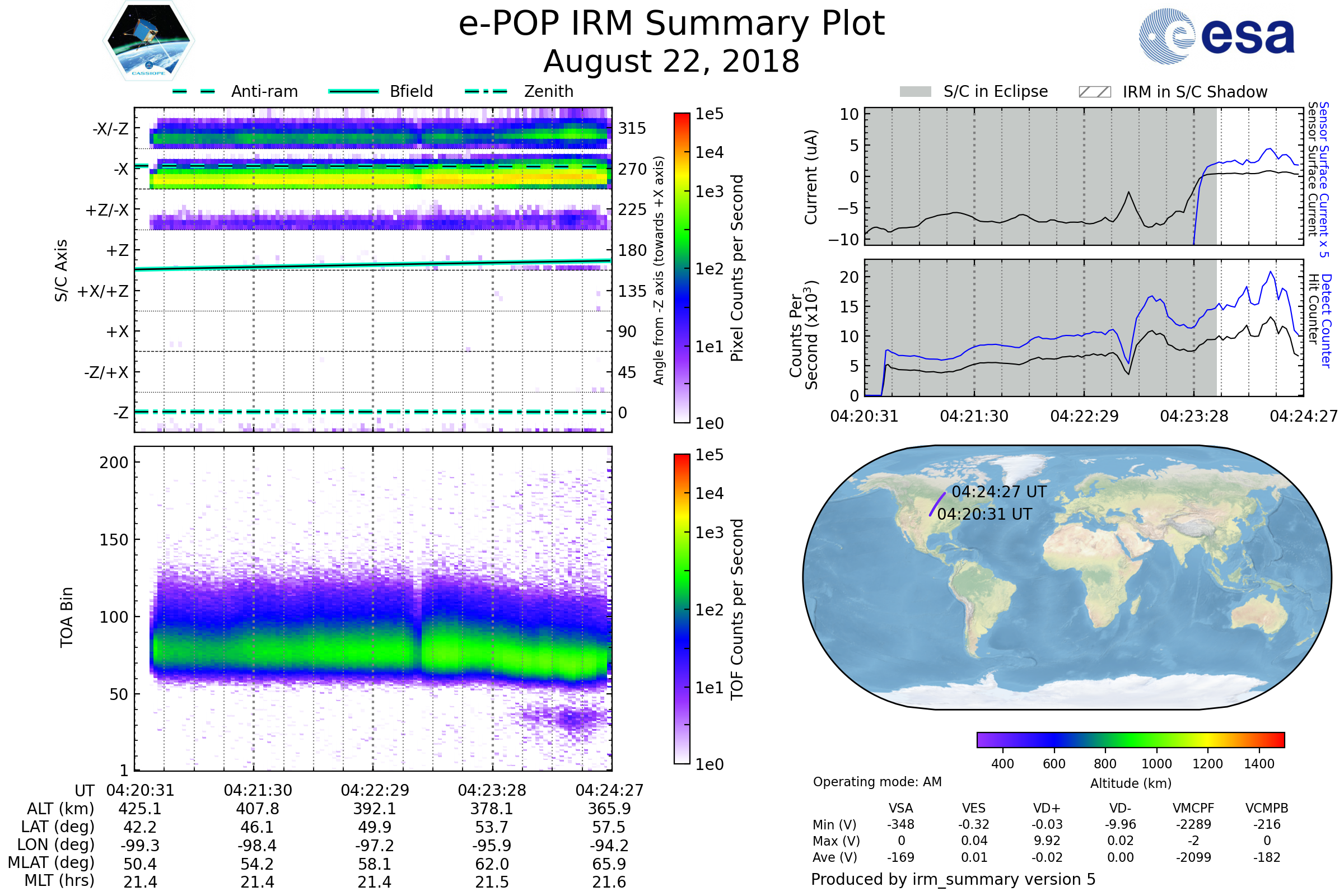Click the Operating mode: AM text
The height and width of the screenshot is (896, 1344).
pos(877,782)
